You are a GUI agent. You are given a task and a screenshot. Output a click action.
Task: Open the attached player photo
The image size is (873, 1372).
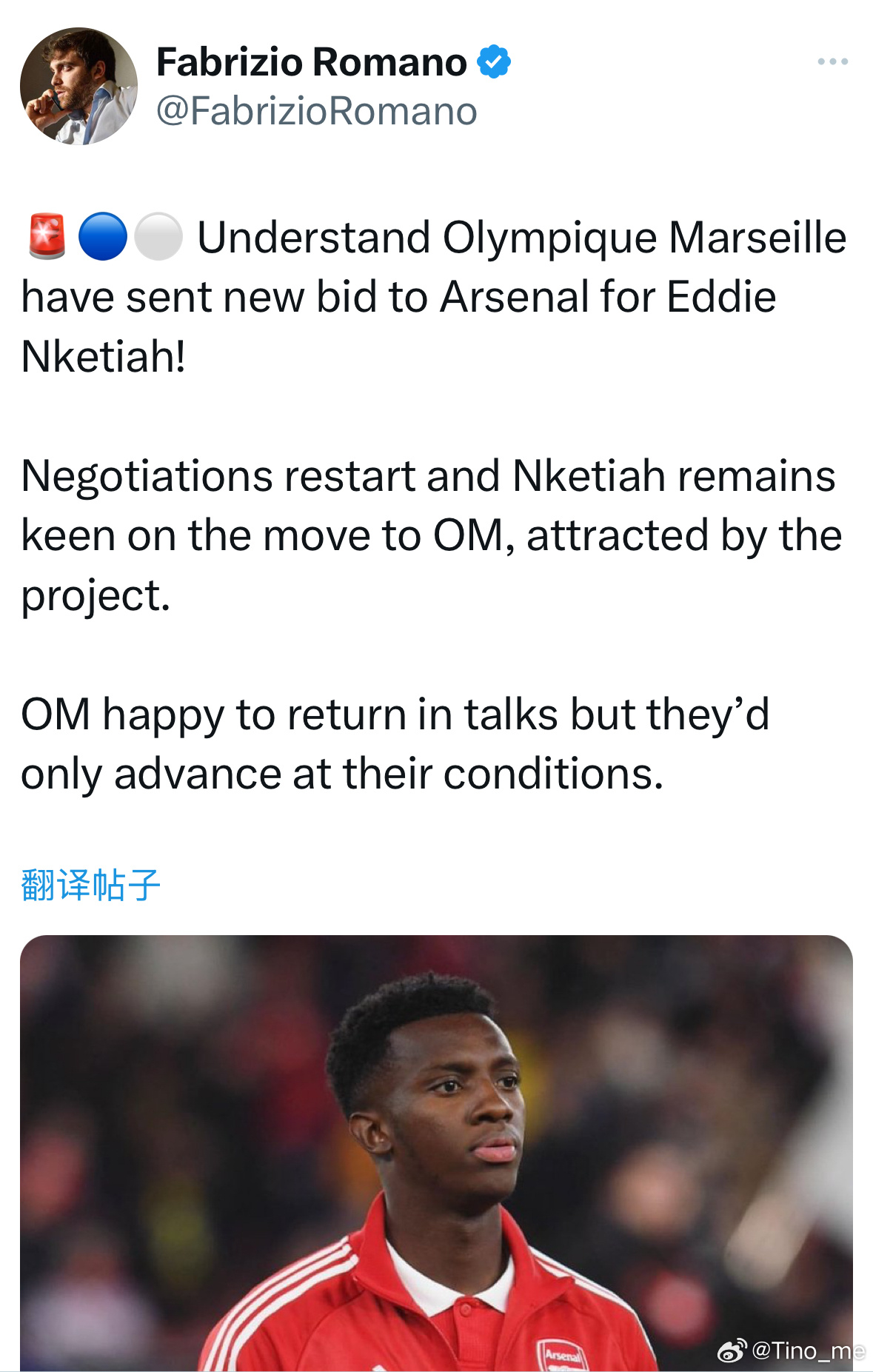[x=436, y=1153]
